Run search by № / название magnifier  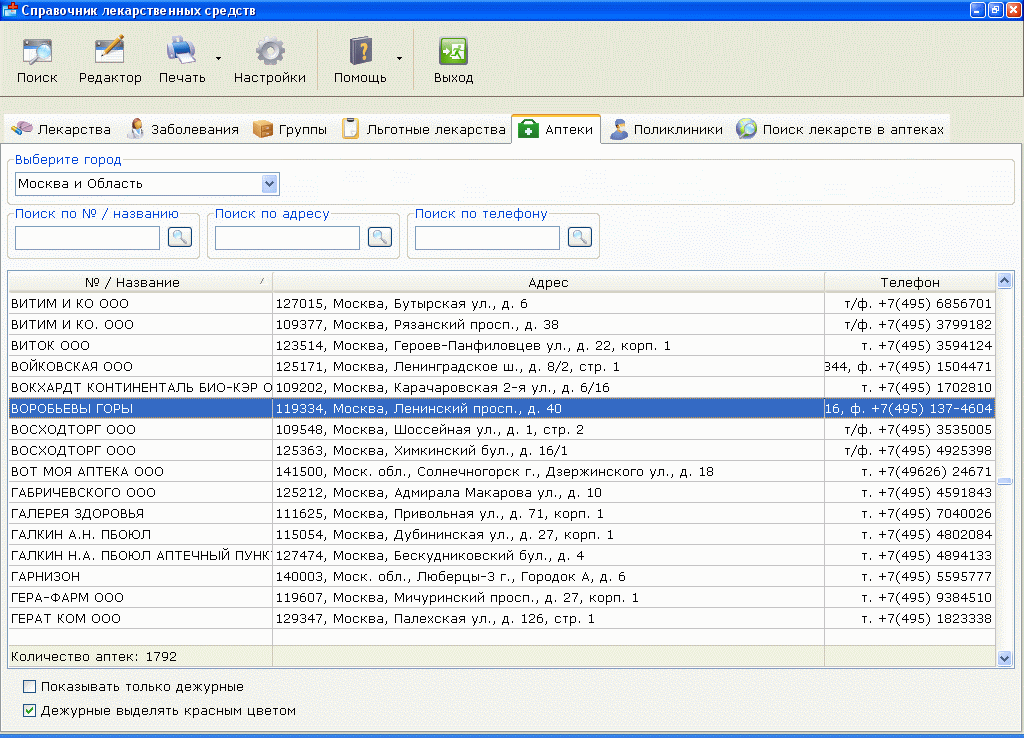[x=180, y=237]
